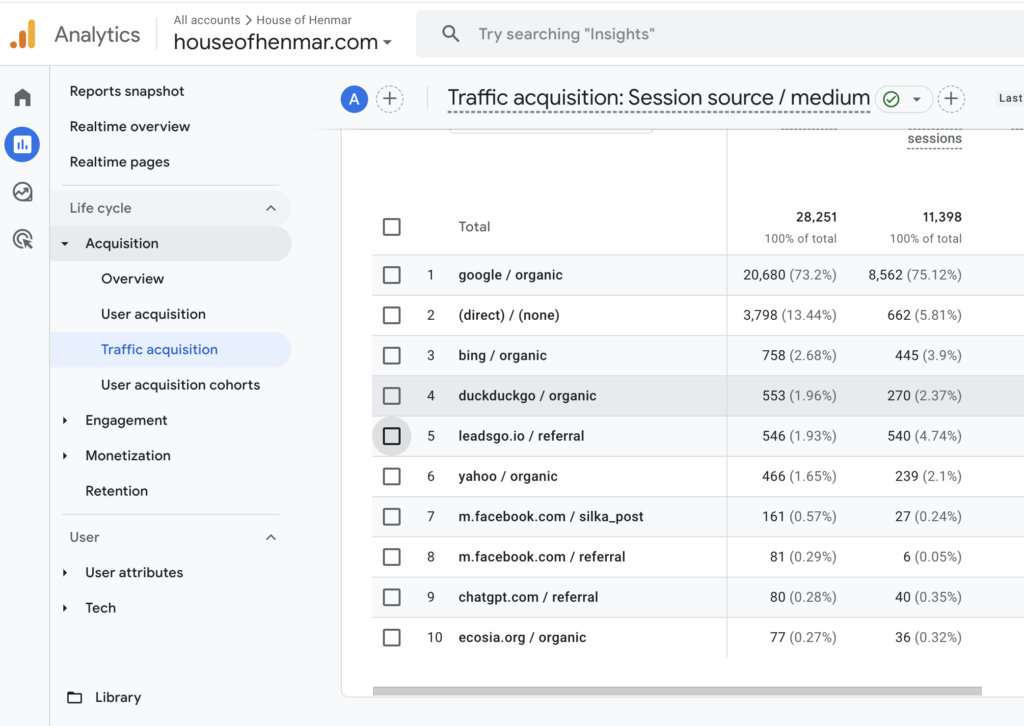Image resolution: width=1024 pixels, height=726 pixels.
Task: Check the (direct) / (none) row checkbox
Action: coord(392,315)
